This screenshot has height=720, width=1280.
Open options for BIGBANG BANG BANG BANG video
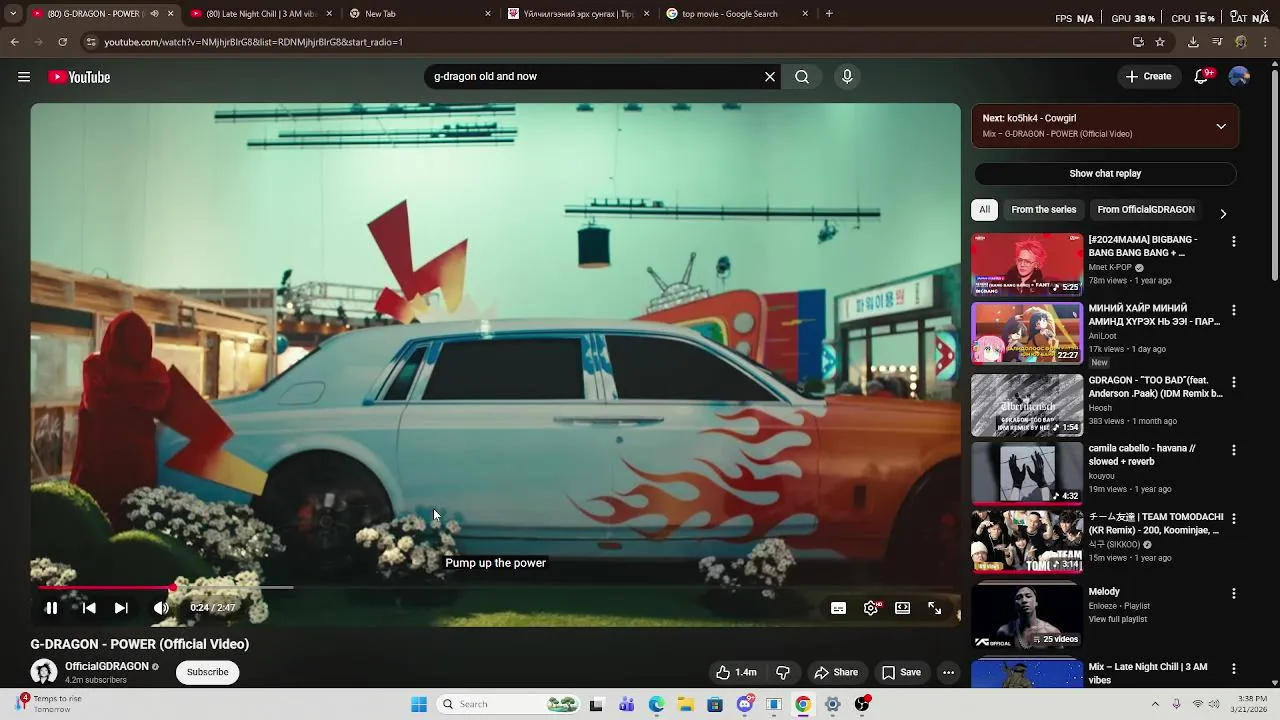1233,242
